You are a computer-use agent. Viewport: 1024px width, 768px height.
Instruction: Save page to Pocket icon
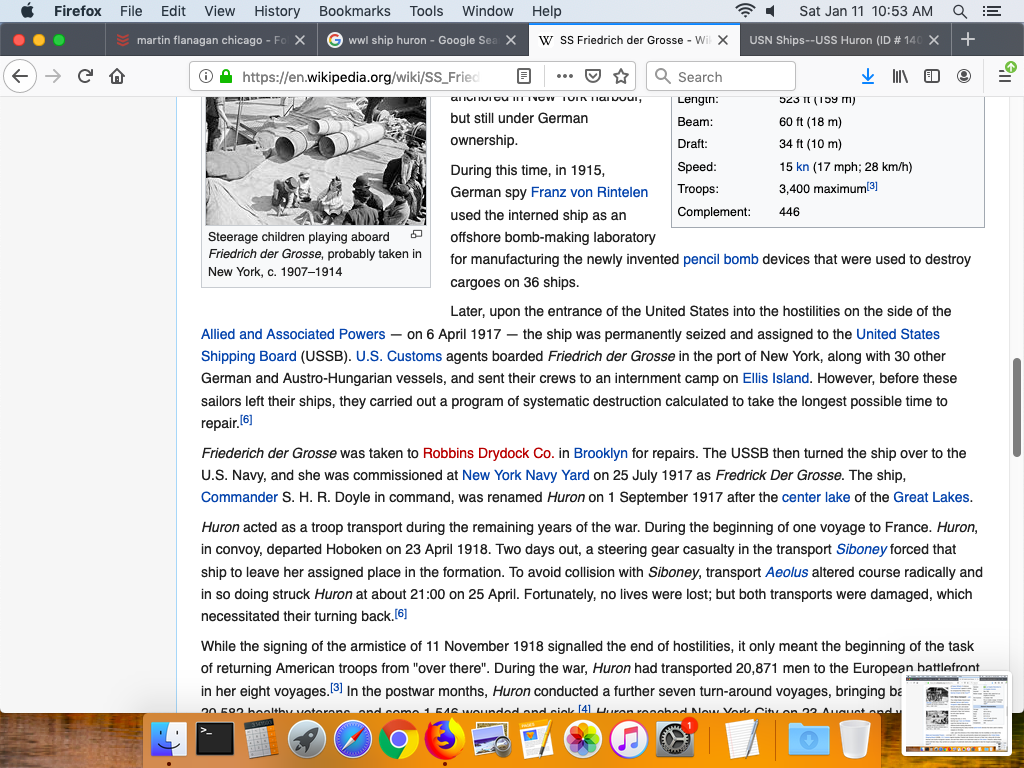[593, 77]
